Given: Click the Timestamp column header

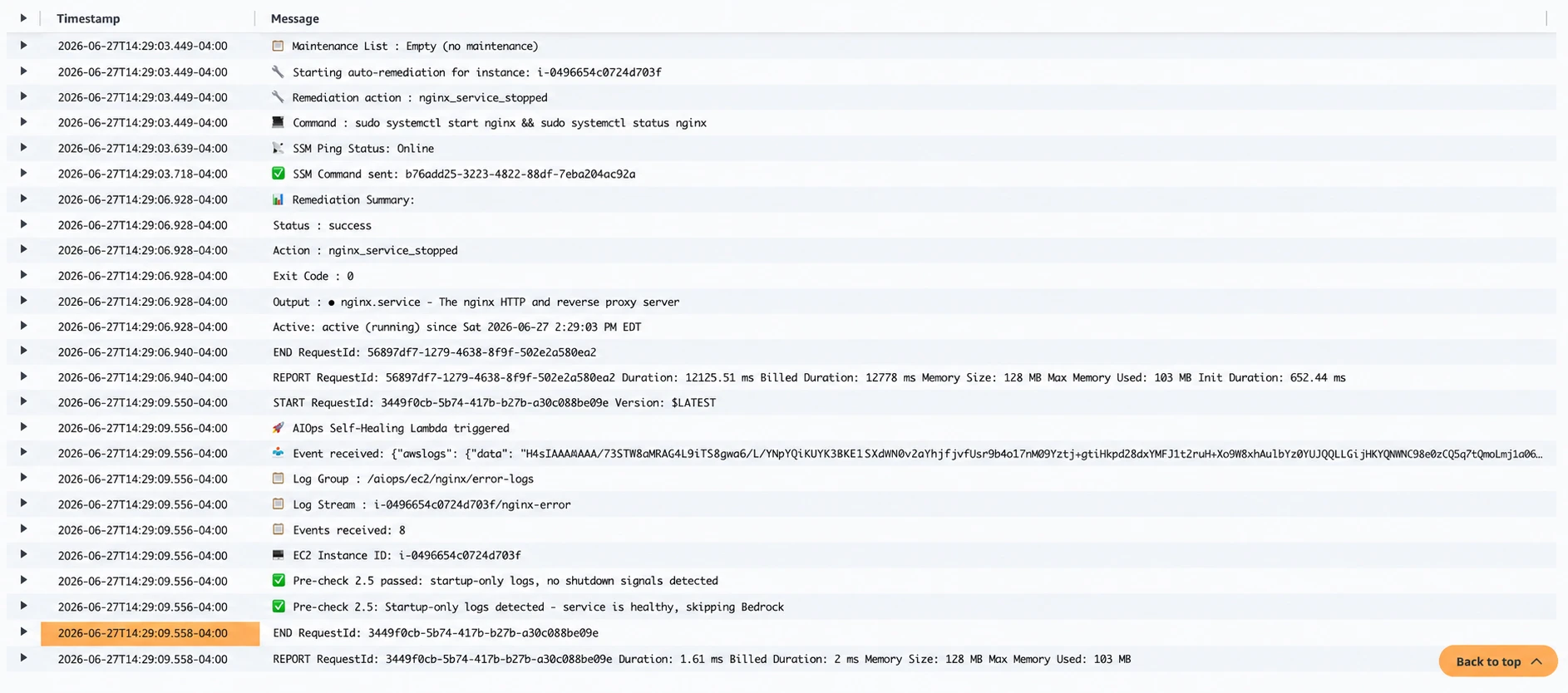Looking at the screenshot, I should click(88, 18).
